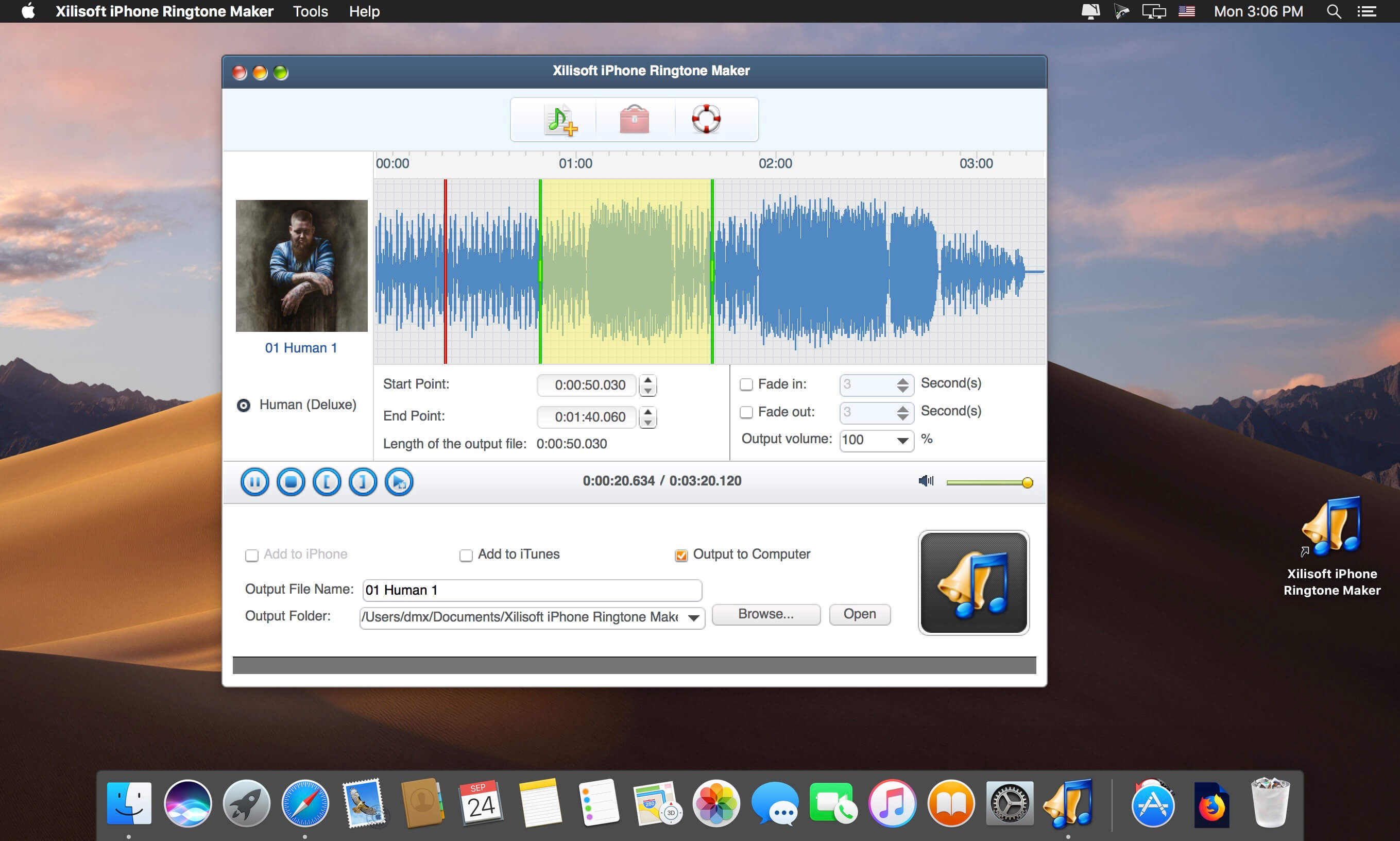Open Launchpad rocket icon in dock
The image size is (1400, 841).
[246, 803]
